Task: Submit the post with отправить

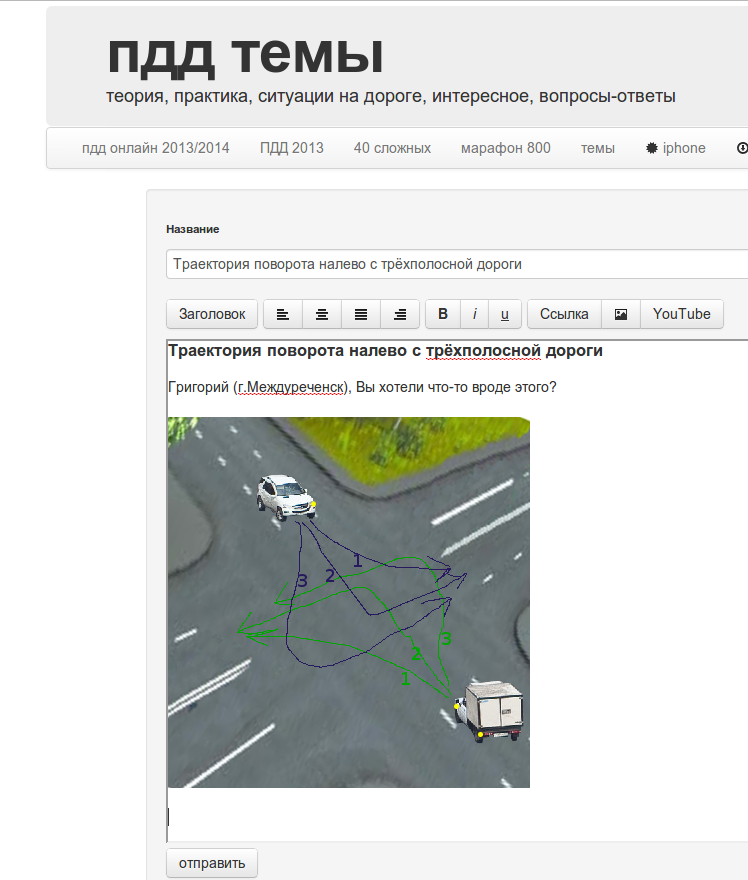Action: click(x=212, y=863)
